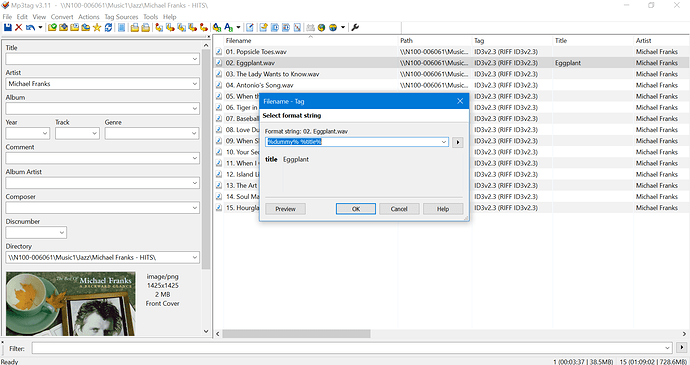Image resolution: width=690 pixels, height=365 pixels.
Task: Click the Actions (Quick) icon beside dropdown arrow
Action: [x=228, y=27]
